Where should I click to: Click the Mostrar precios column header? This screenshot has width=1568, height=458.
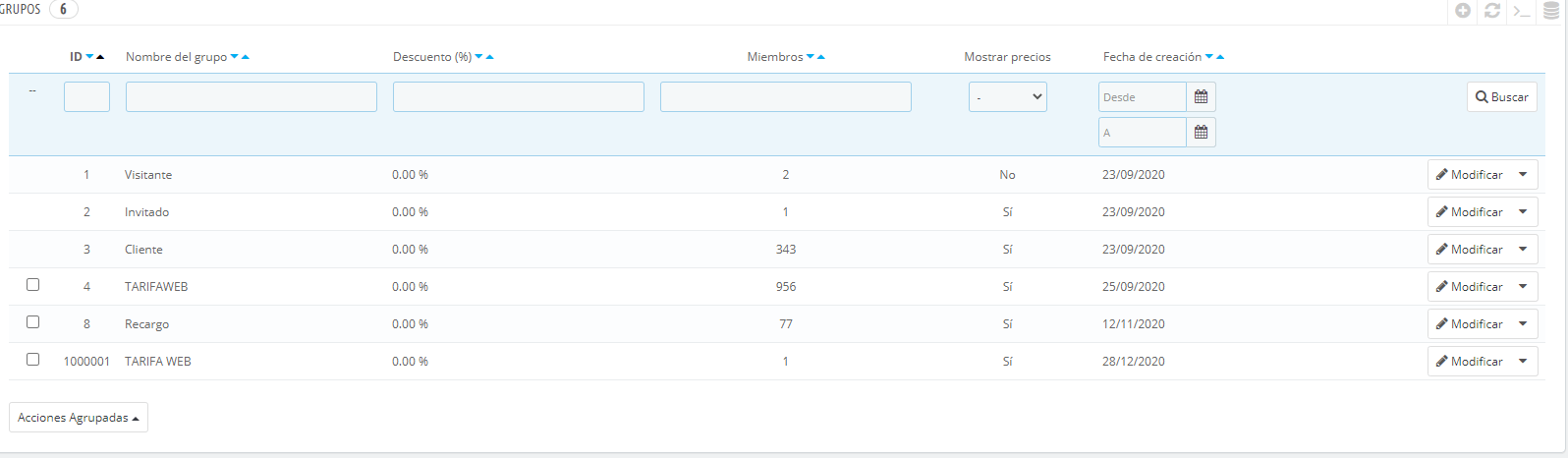1007,57
